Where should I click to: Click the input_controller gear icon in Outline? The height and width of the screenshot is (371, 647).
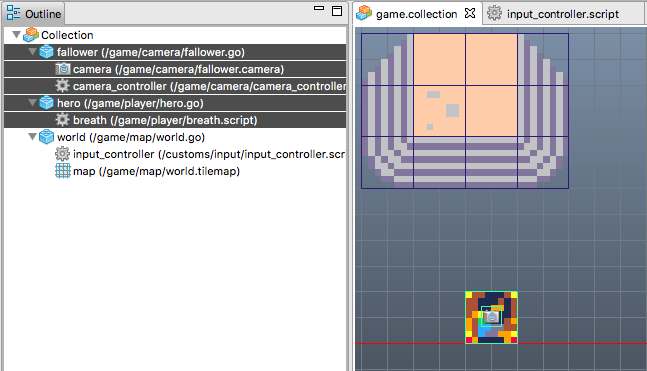pos(62,154)
